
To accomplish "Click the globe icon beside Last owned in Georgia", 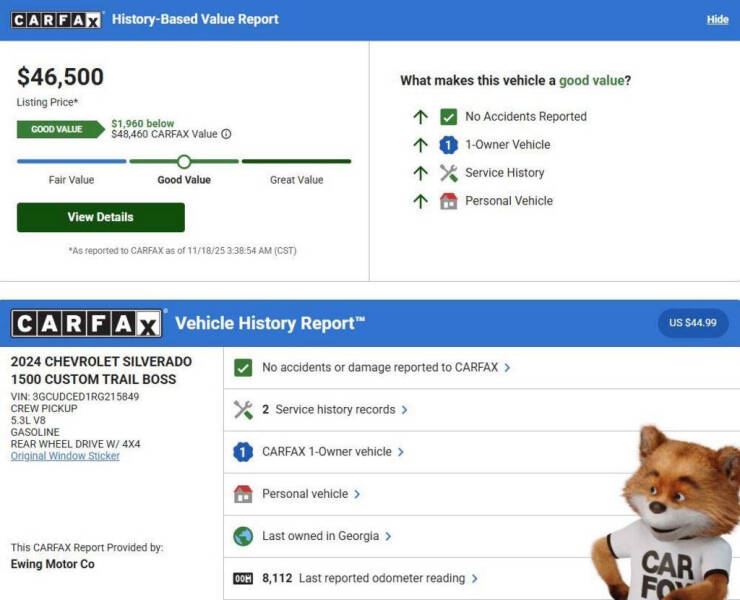I will pyautogui.click(x=243, y=536).
